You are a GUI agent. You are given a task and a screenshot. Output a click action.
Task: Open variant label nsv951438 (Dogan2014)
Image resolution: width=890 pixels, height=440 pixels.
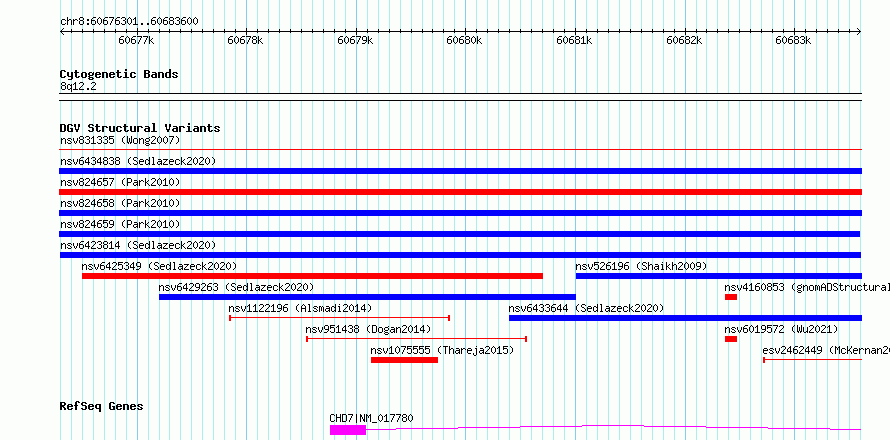[368, 329]
